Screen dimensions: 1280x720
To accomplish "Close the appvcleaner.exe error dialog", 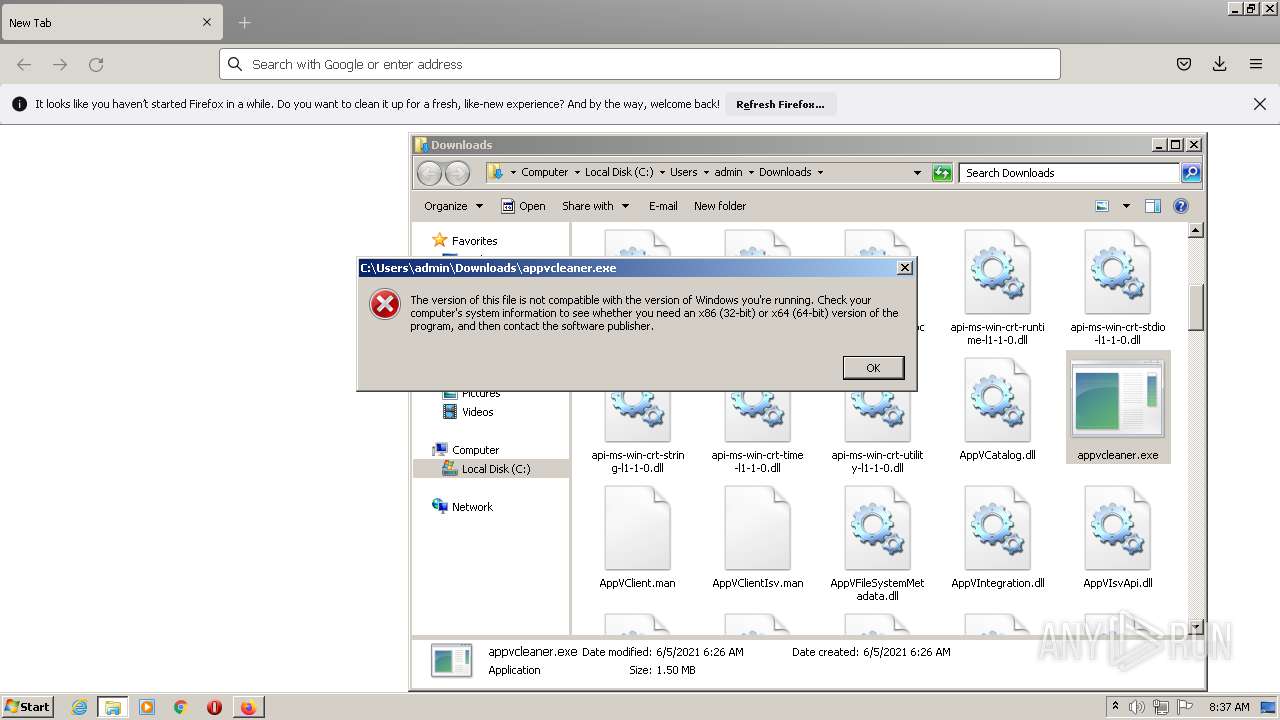I will (904, 268).
